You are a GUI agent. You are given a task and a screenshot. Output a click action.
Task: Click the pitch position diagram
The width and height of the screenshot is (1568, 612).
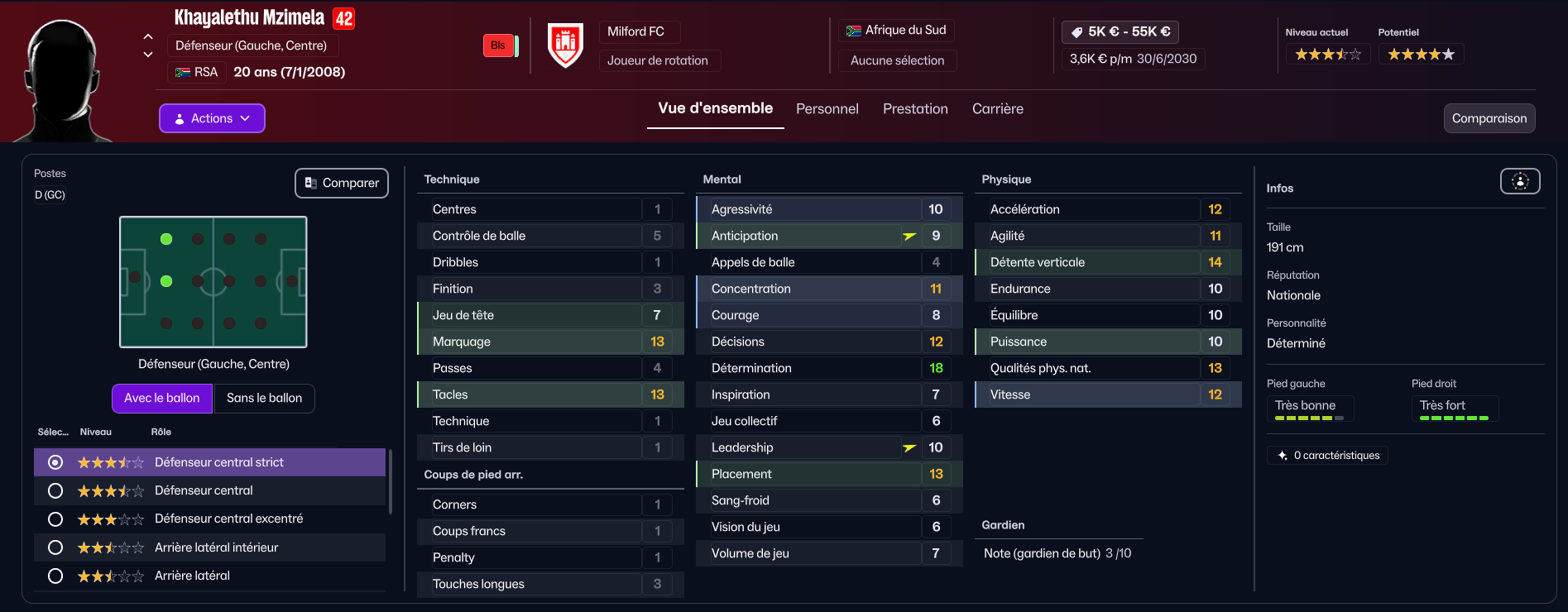213,282
